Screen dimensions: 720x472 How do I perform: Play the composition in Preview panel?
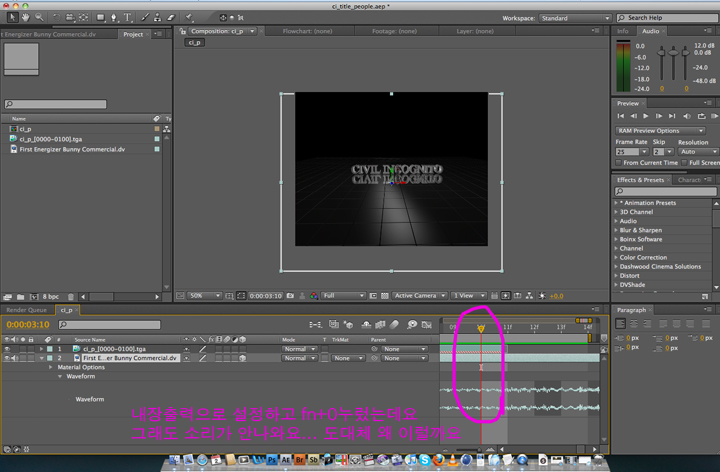646,116
